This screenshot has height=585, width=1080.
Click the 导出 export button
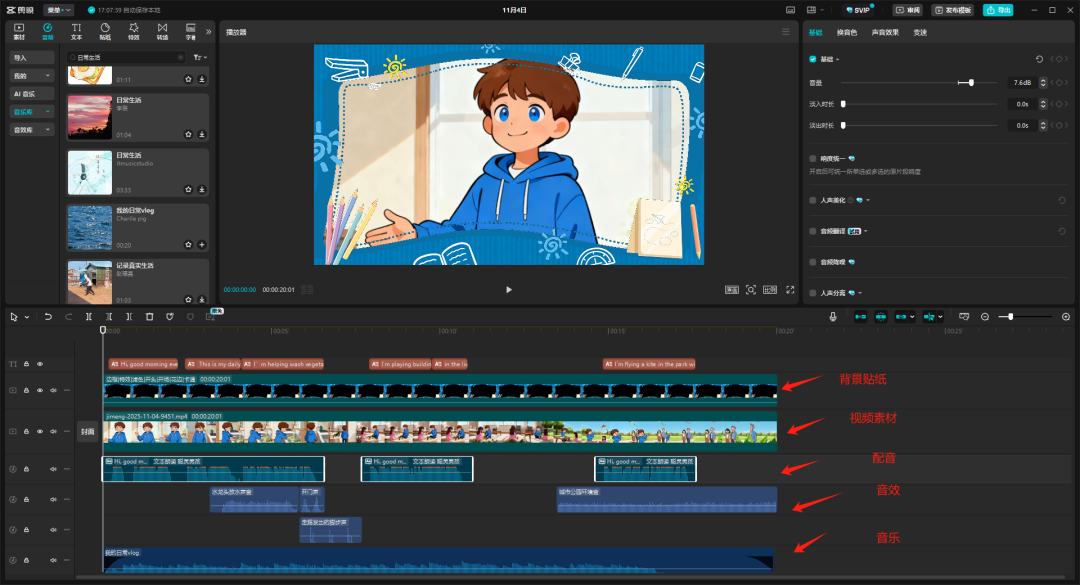(x=997, y=10)
